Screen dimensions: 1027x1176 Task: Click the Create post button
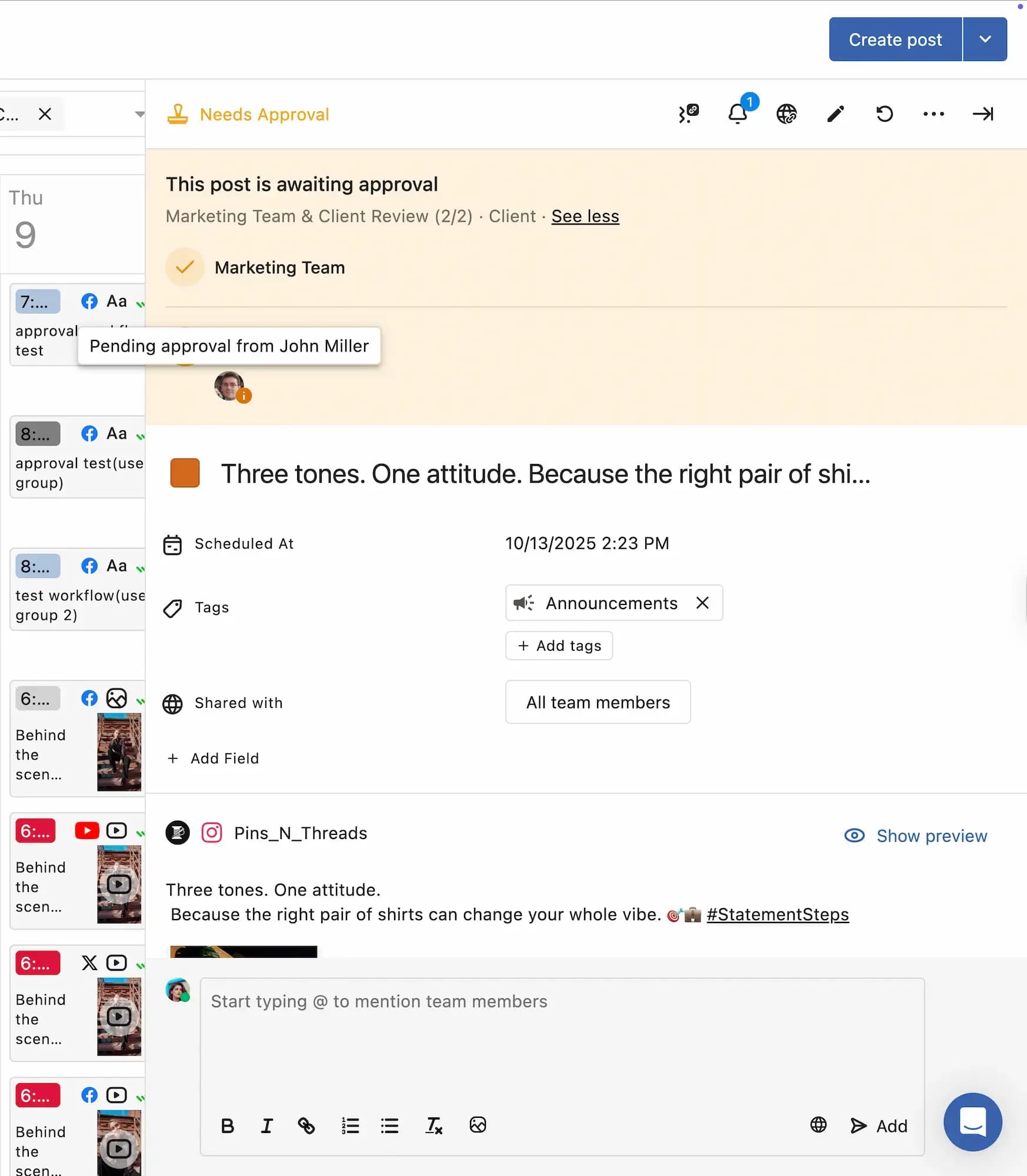[x=895, y=39]
